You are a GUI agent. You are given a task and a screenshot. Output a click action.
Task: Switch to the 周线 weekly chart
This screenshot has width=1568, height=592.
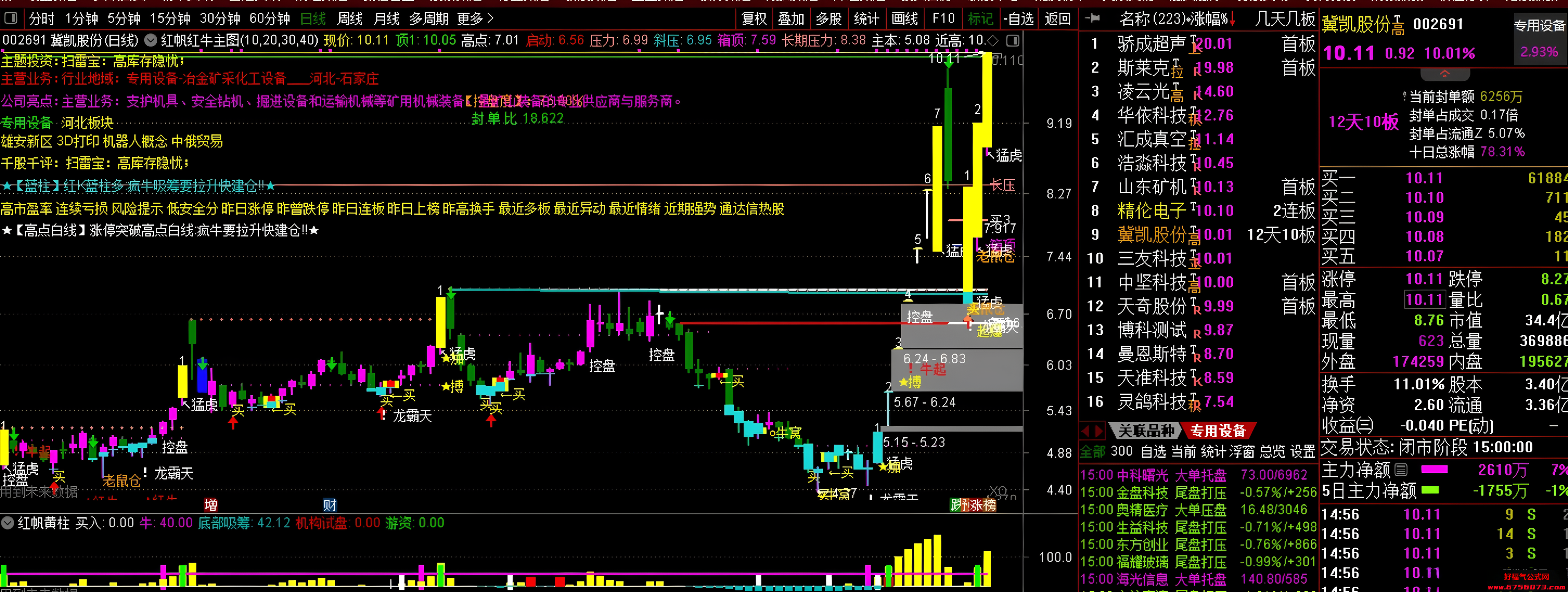click(350, 18)
